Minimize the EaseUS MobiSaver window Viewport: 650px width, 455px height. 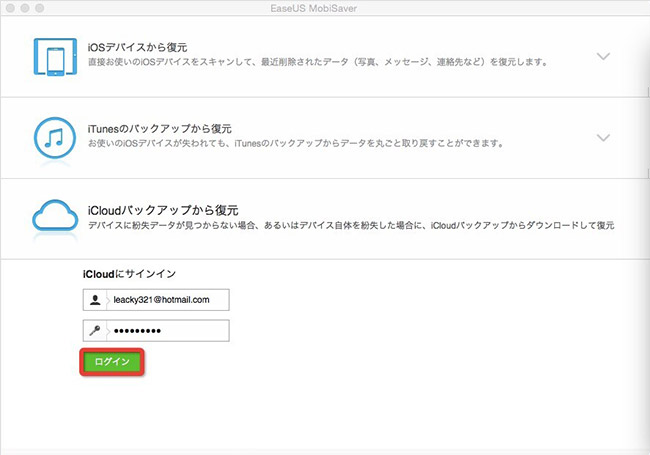click(x=25, y=8)
